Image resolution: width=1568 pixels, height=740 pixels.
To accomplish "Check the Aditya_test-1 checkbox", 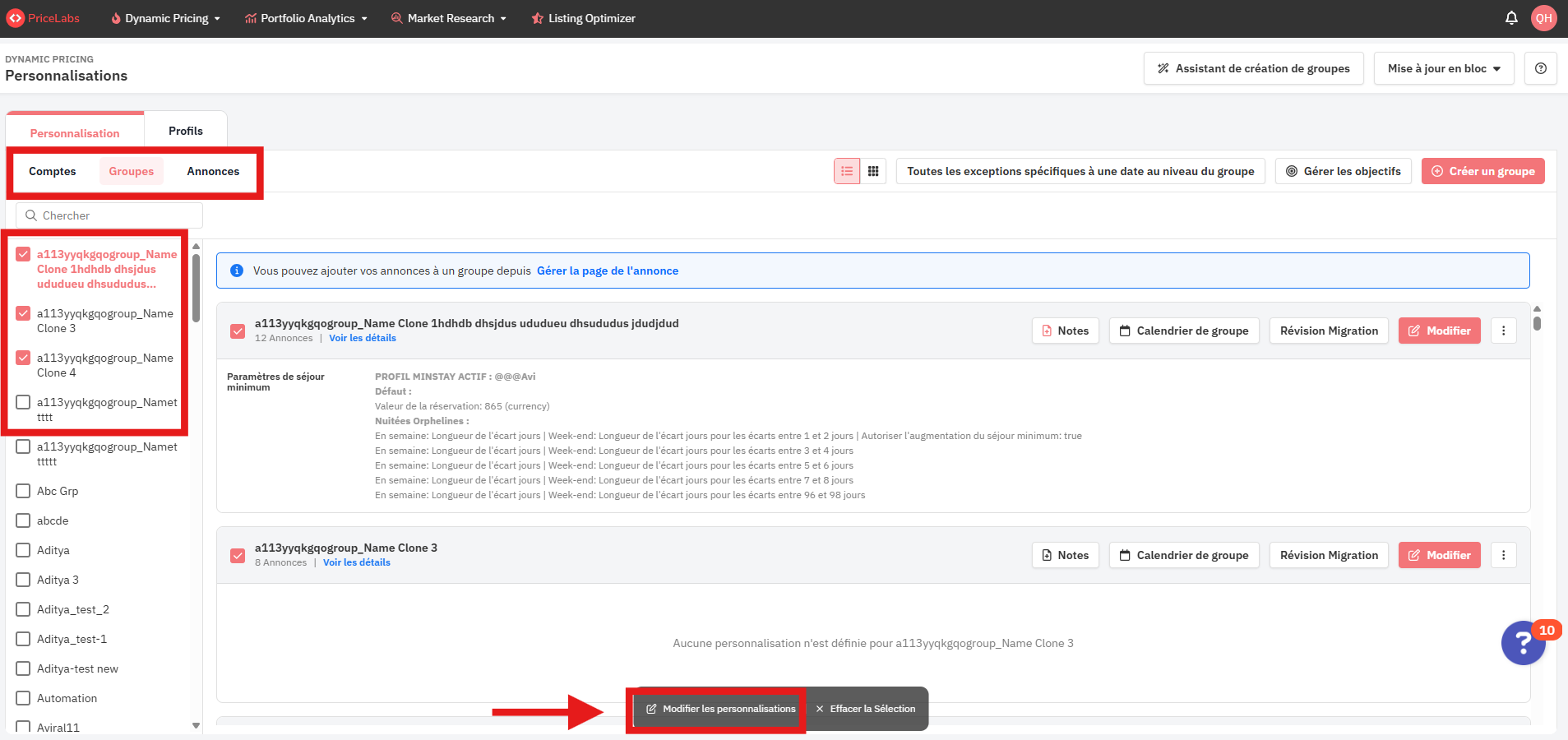I will [x=23, y=639].
